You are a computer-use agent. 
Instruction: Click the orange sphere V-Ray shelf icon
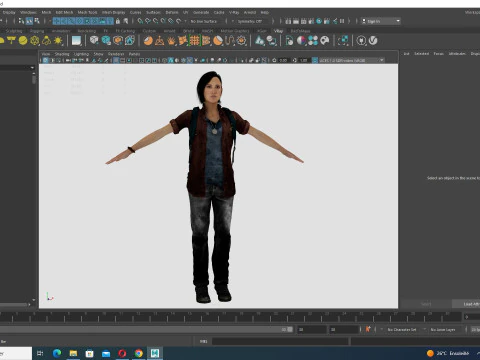[148, 41]
